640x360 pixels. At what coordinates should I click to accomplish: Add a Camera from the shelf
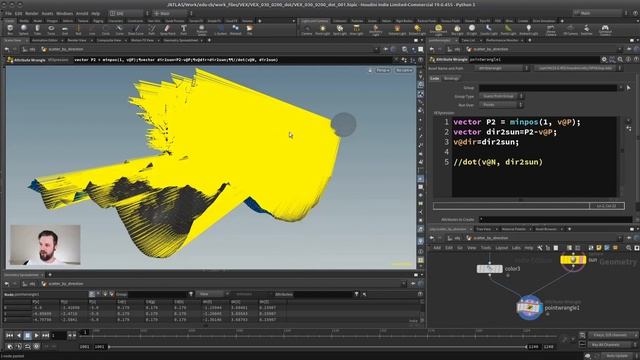pos(307,29)
